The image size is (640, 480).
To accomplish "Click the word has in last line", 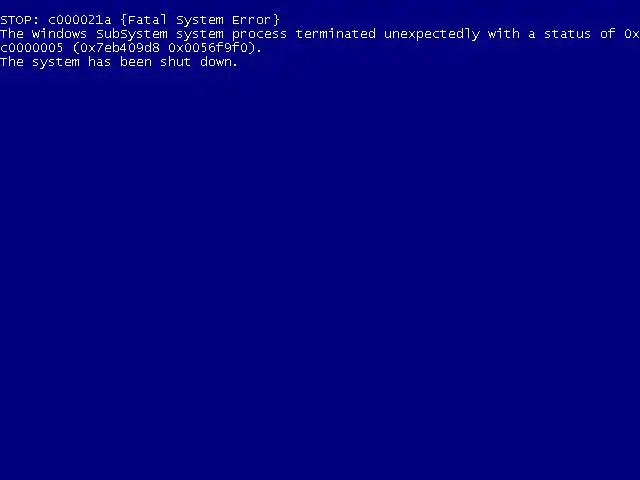I will pos(100,62).
